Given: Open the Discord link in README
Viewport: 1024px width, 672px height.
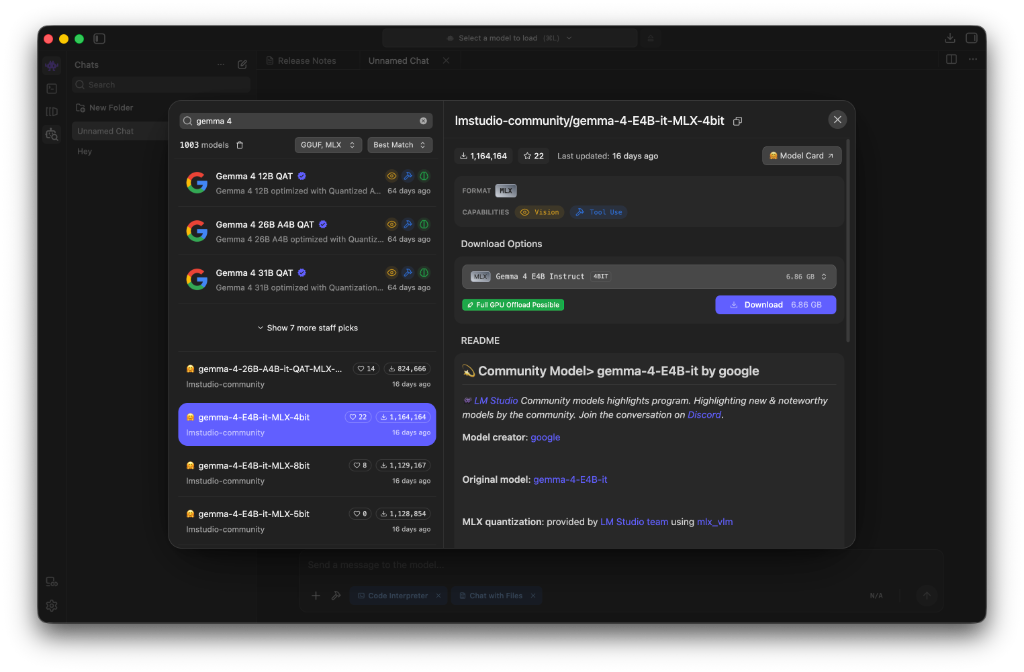Looking at the screenshot, I should click(x=704, y=415).
